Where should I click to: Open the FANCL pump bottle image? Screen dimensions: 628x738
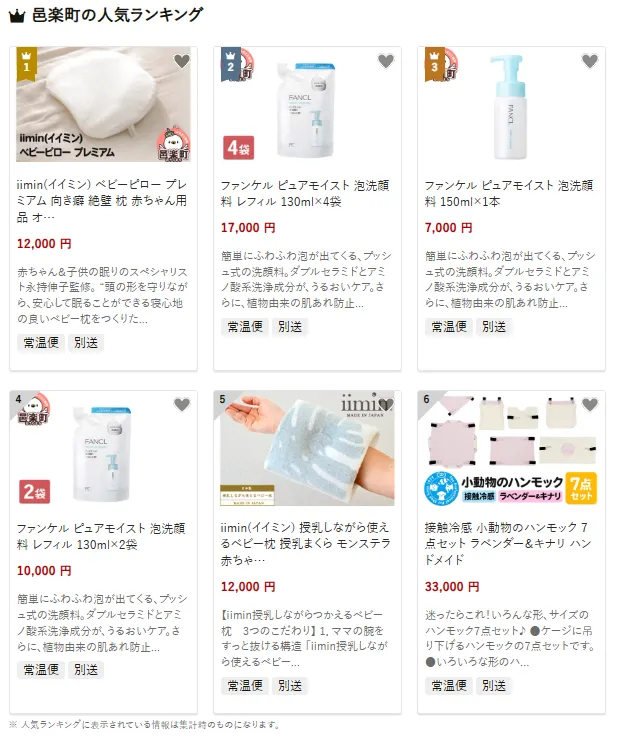point(511,104)
